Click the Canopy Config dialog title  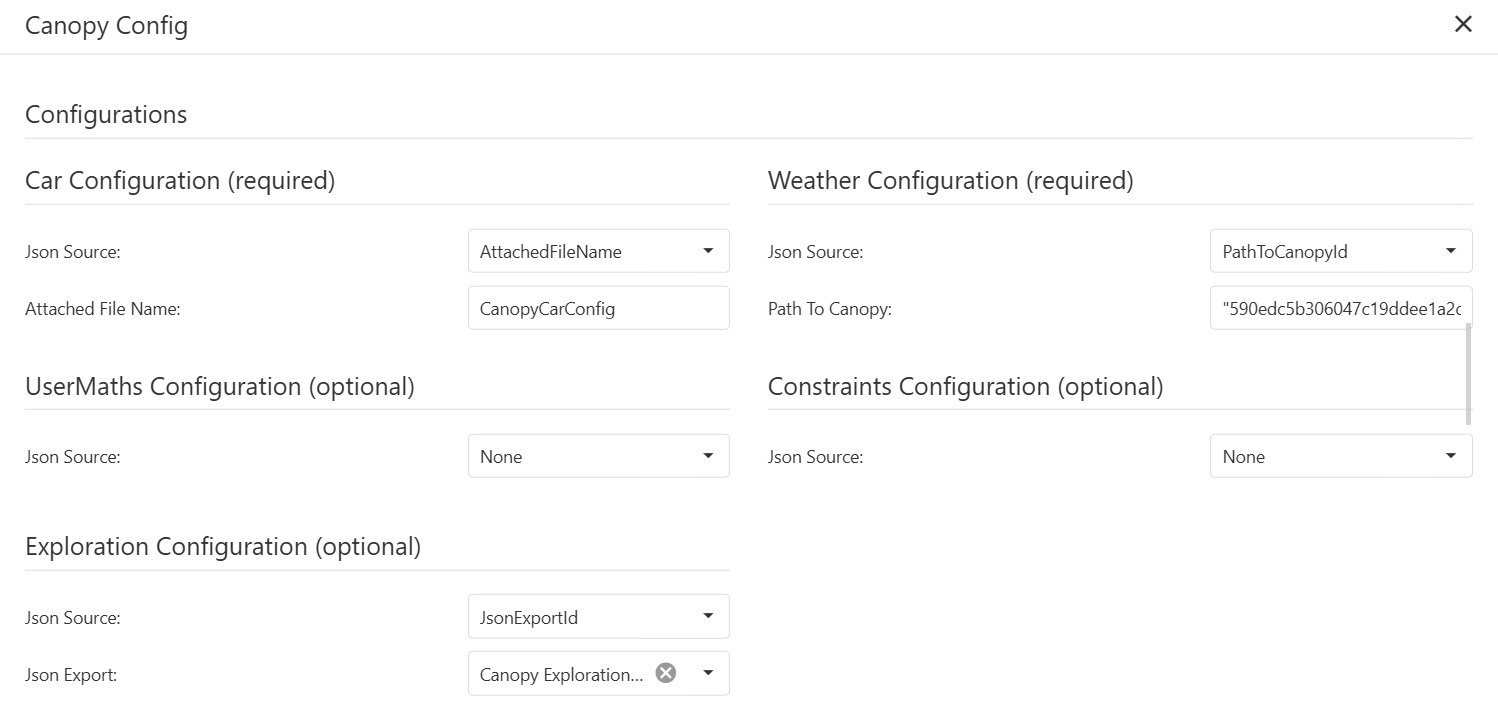coord(106,26)
